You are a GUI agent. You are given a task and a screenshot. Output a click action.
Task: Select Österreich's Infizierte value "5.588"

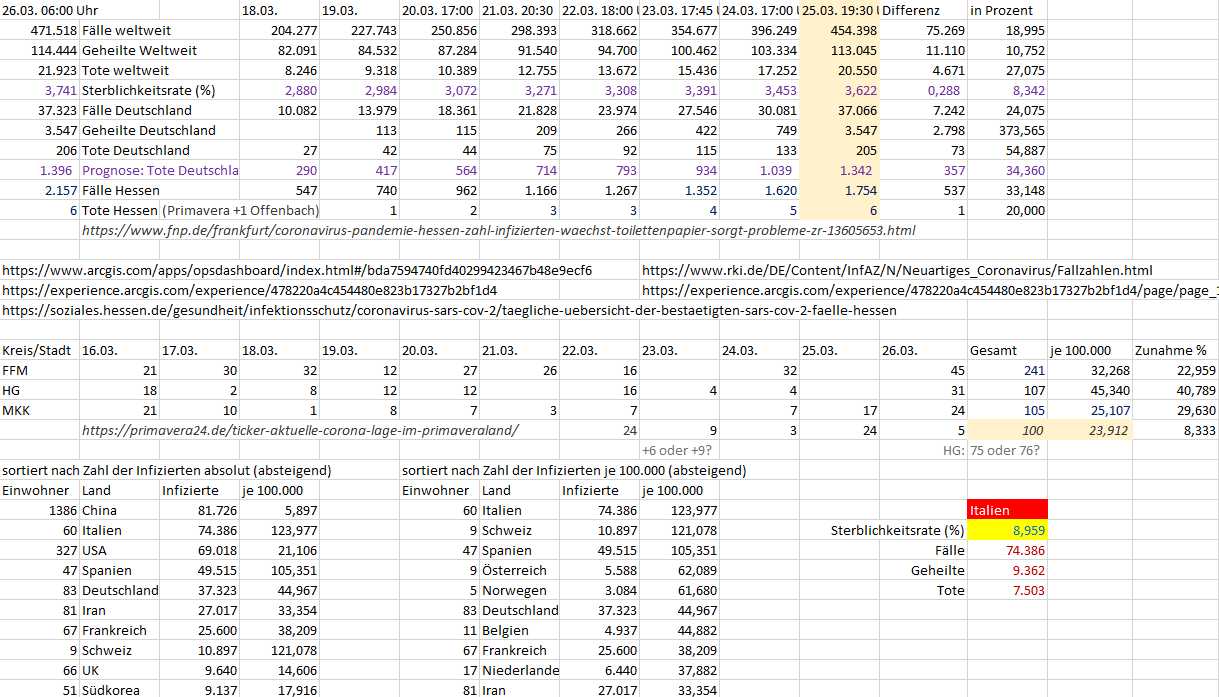click(x=622, y=570)
